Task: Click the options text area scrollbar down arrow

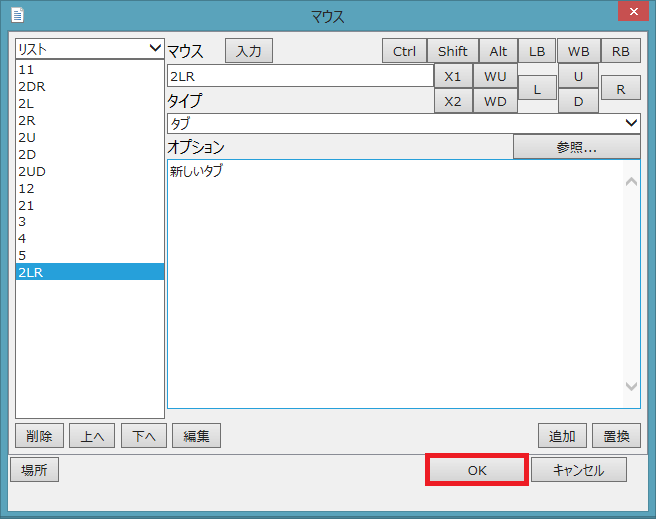Action: (631, 386)
